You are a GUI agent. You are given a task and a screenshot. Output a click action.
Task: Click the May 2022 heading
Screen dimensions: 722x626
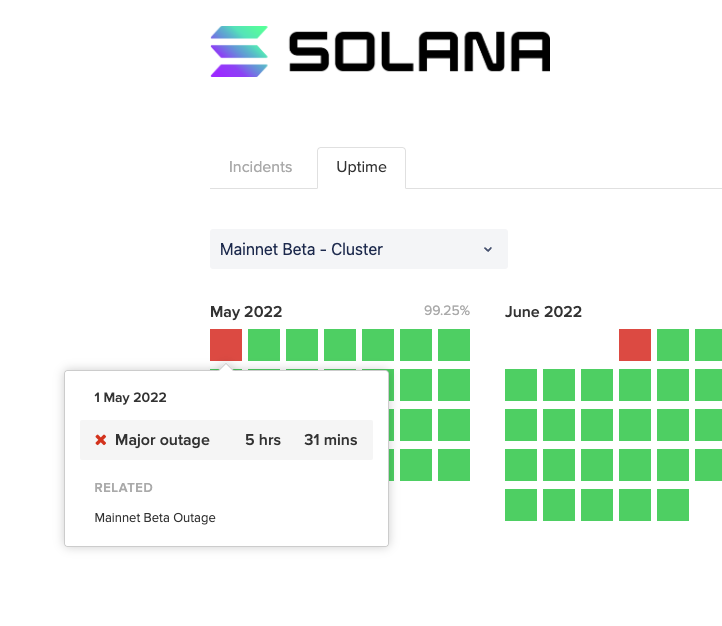point(246,312)
